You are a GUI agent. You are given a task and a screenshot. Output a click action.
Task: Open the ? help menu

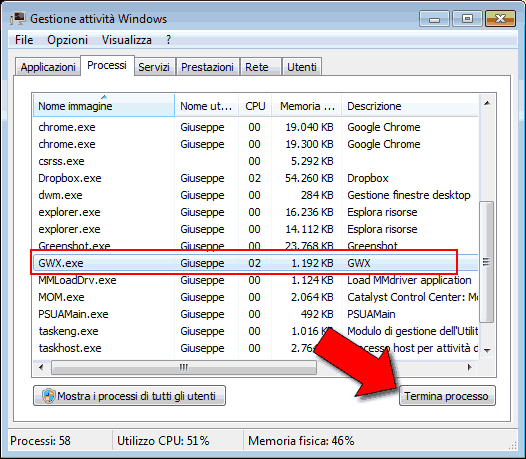click(x=168, y=40)
